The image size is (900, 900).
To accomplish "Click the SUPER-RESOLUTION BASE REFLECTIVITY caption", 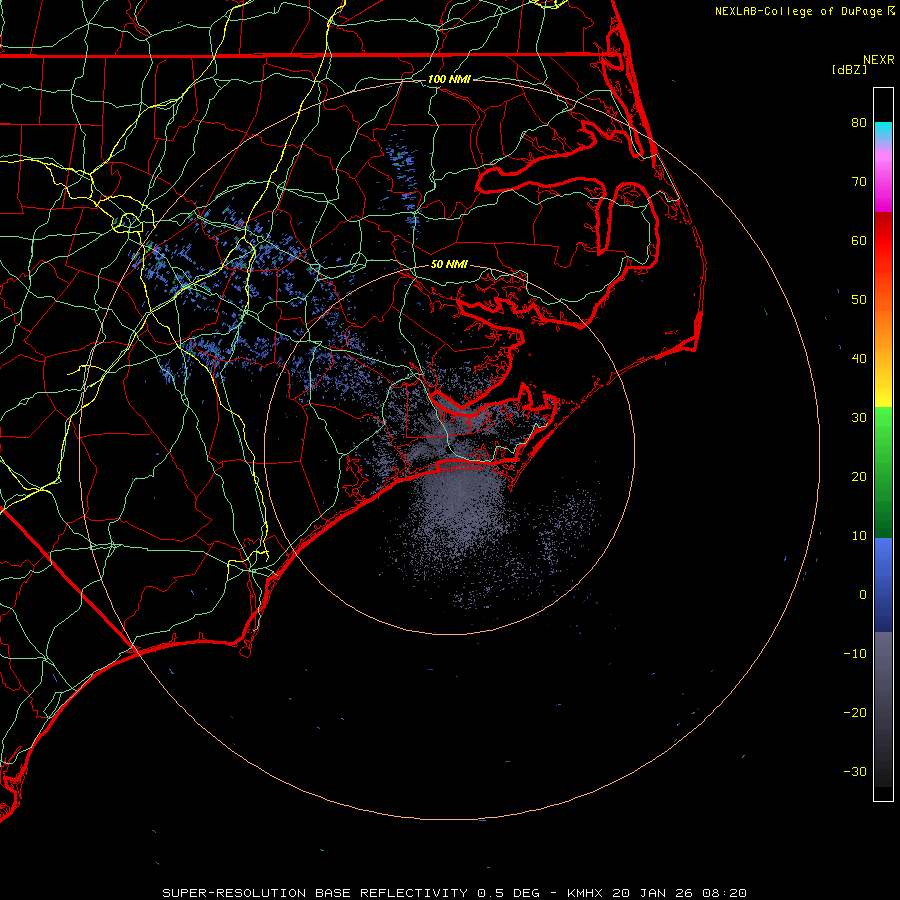I will [x=315, y=893].
